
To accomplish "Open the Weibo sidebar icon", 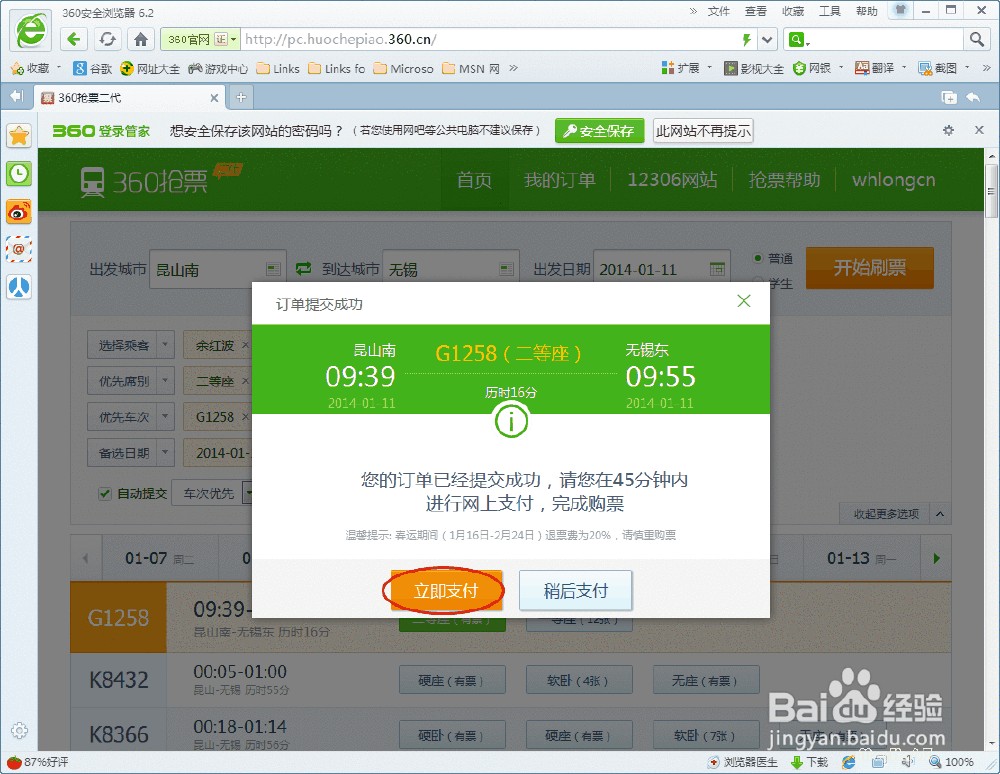I will (18, 212).
